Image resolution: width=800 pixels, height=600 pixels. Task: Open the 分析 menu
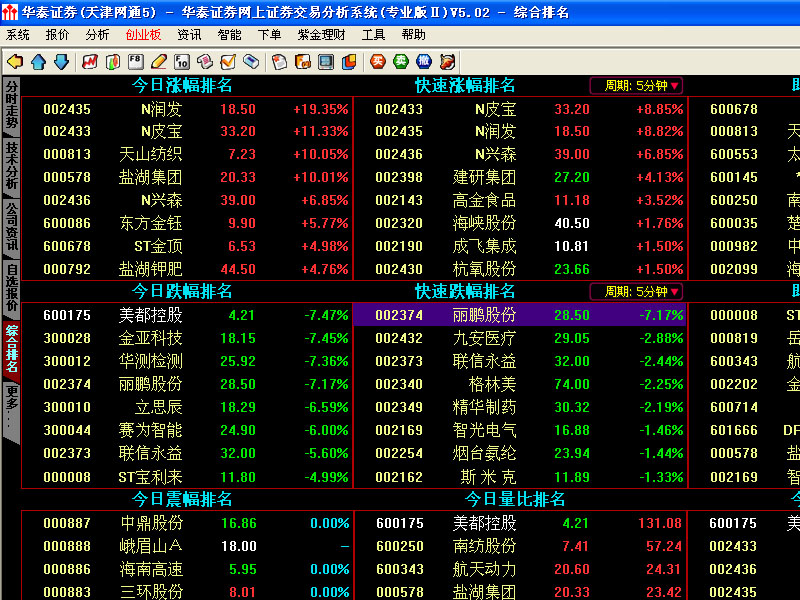[97, 35]
